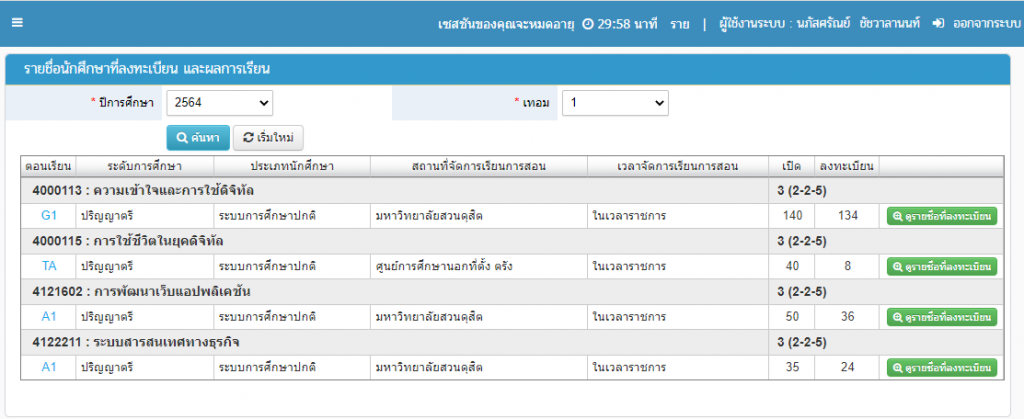The width and height of the screenshot is (1024, 419).
Task: Open section TA link for course 4000115
Action: click(x=49, y=266)
